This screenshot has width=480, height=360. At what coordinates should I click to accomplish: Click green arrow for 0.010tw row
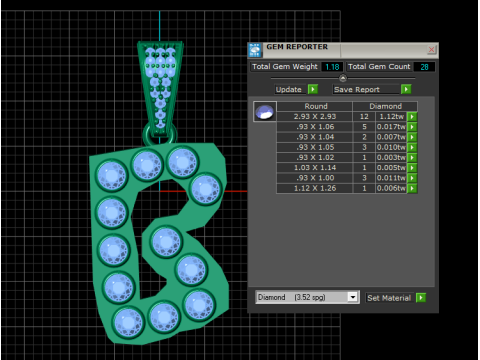(x=412, y=147)
